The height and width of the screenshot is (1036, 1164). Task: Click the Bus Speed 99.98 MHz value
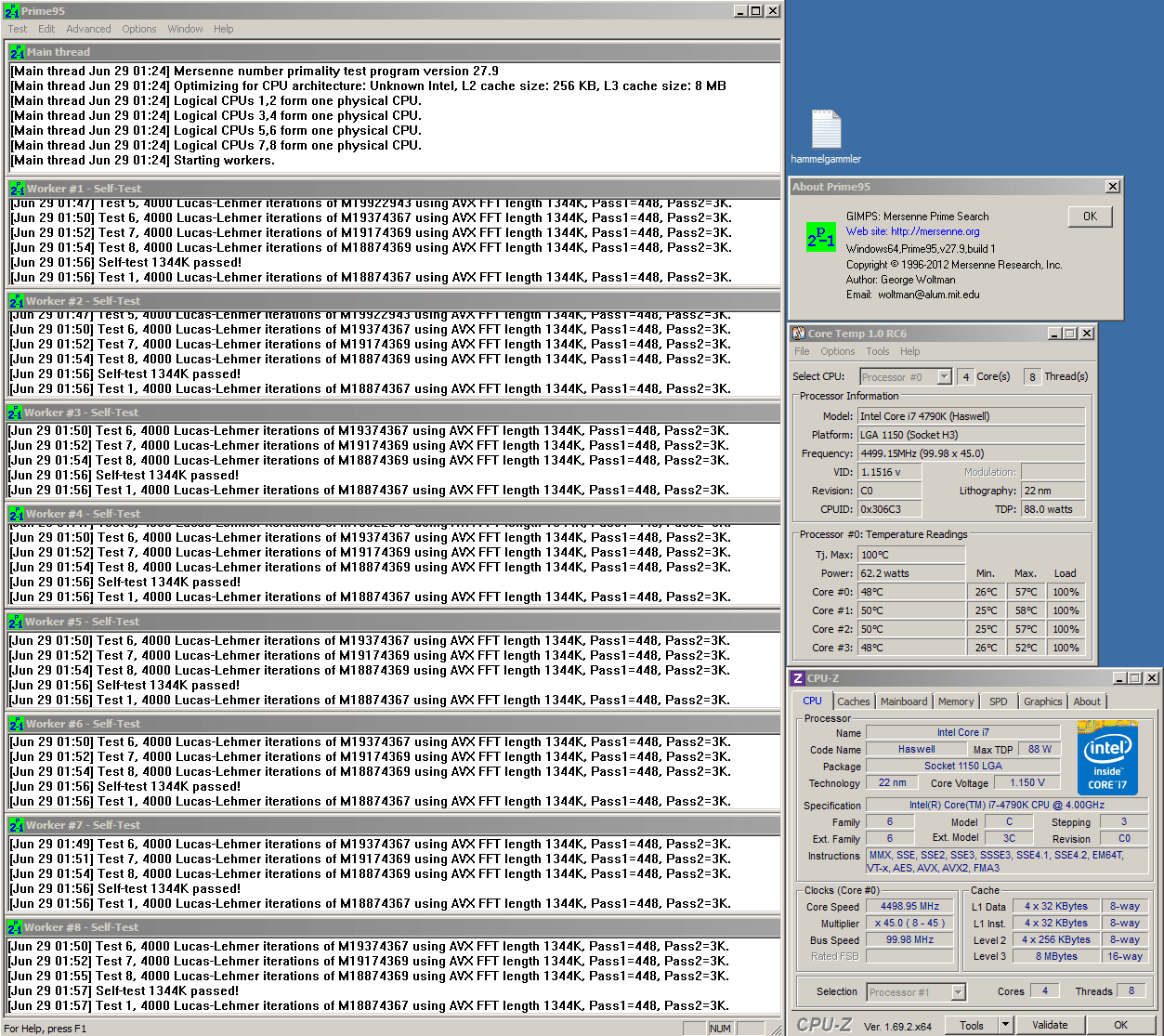tap(910, 940)
